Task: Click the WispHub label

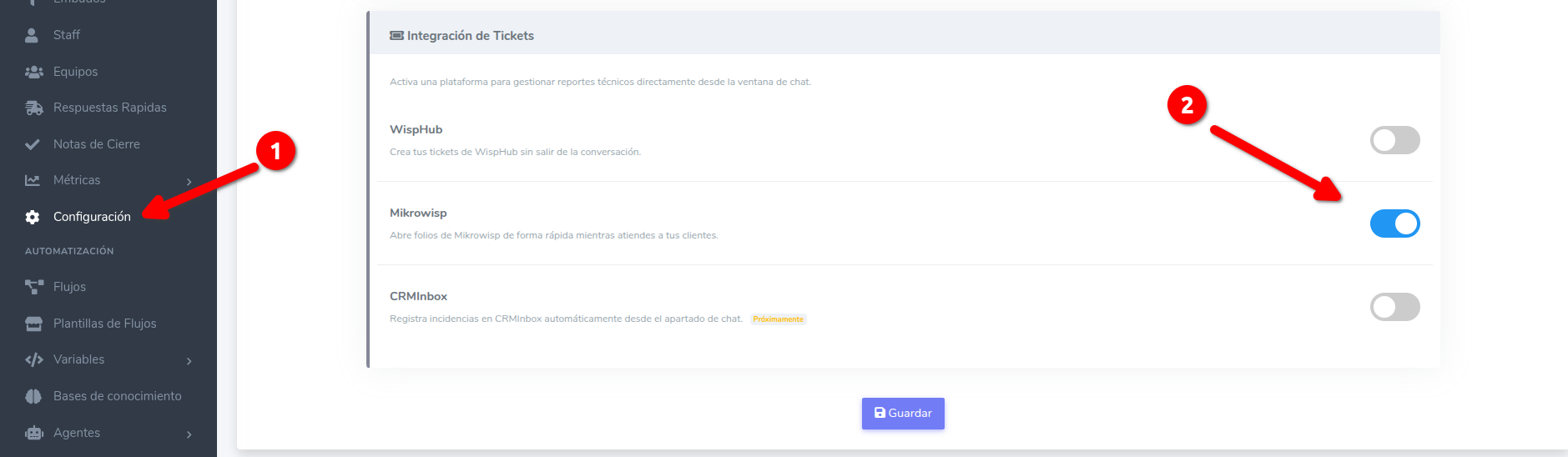Action: (416, 129)
